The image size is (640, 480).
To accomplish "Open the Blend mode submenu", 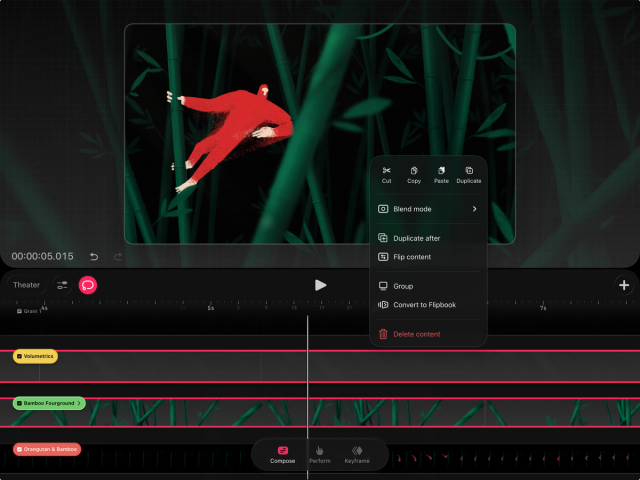I will coord(428,209).
